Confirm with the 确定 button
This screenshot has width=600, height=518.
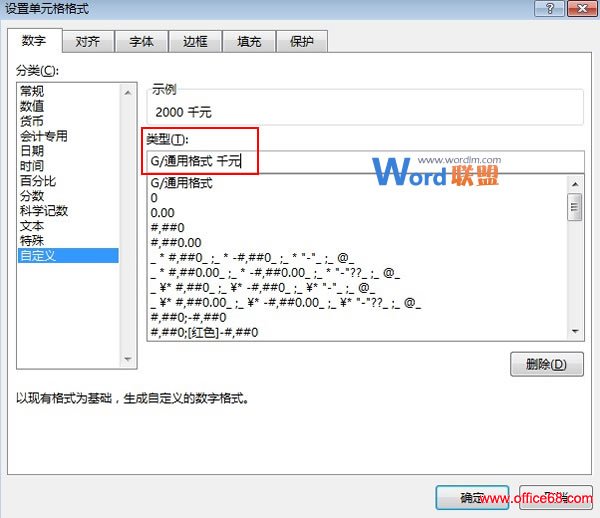coord(473,498)
